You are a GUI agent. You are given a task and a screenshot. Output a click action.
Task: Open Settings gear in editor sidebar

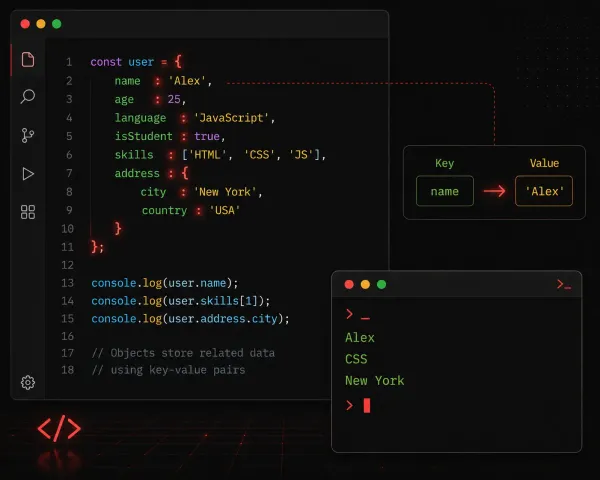pos(28,382)
